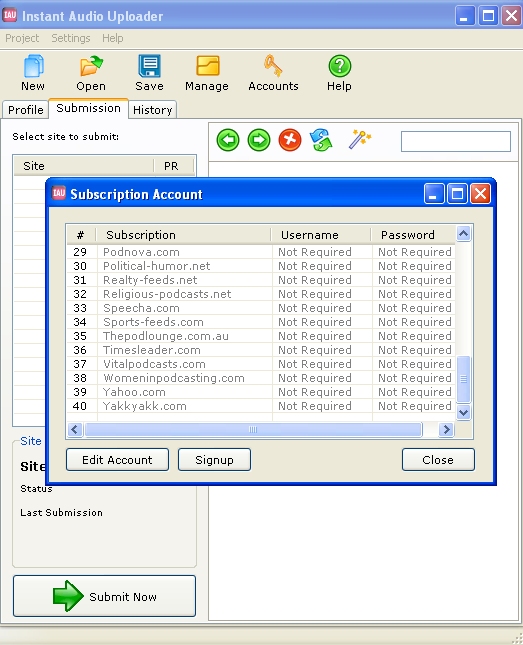Close the dialog using the Close button
523x645 pixels.
pyautogui.click(x=438, y=459)
